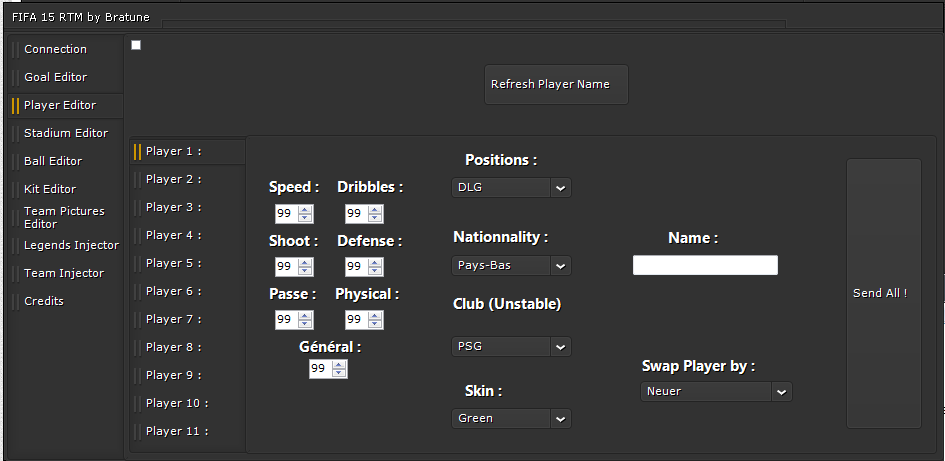Open the Club dropdown showing PSG
Viewport: 945px width, 461px height.
tap(511, 347)
